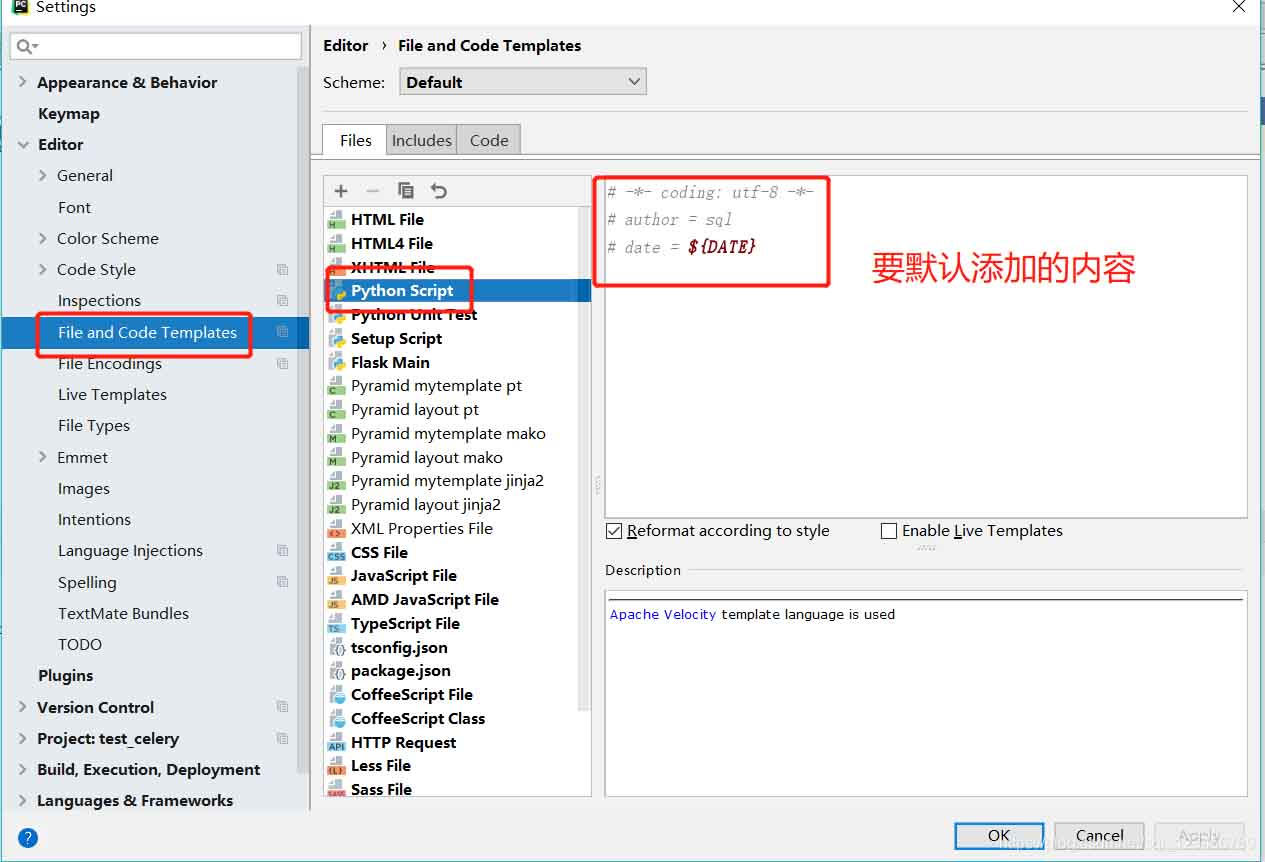The height and width of the screenshot is (862, 1265).
Task: Click the HTML4 File template icon
Action: pos(336,244)
